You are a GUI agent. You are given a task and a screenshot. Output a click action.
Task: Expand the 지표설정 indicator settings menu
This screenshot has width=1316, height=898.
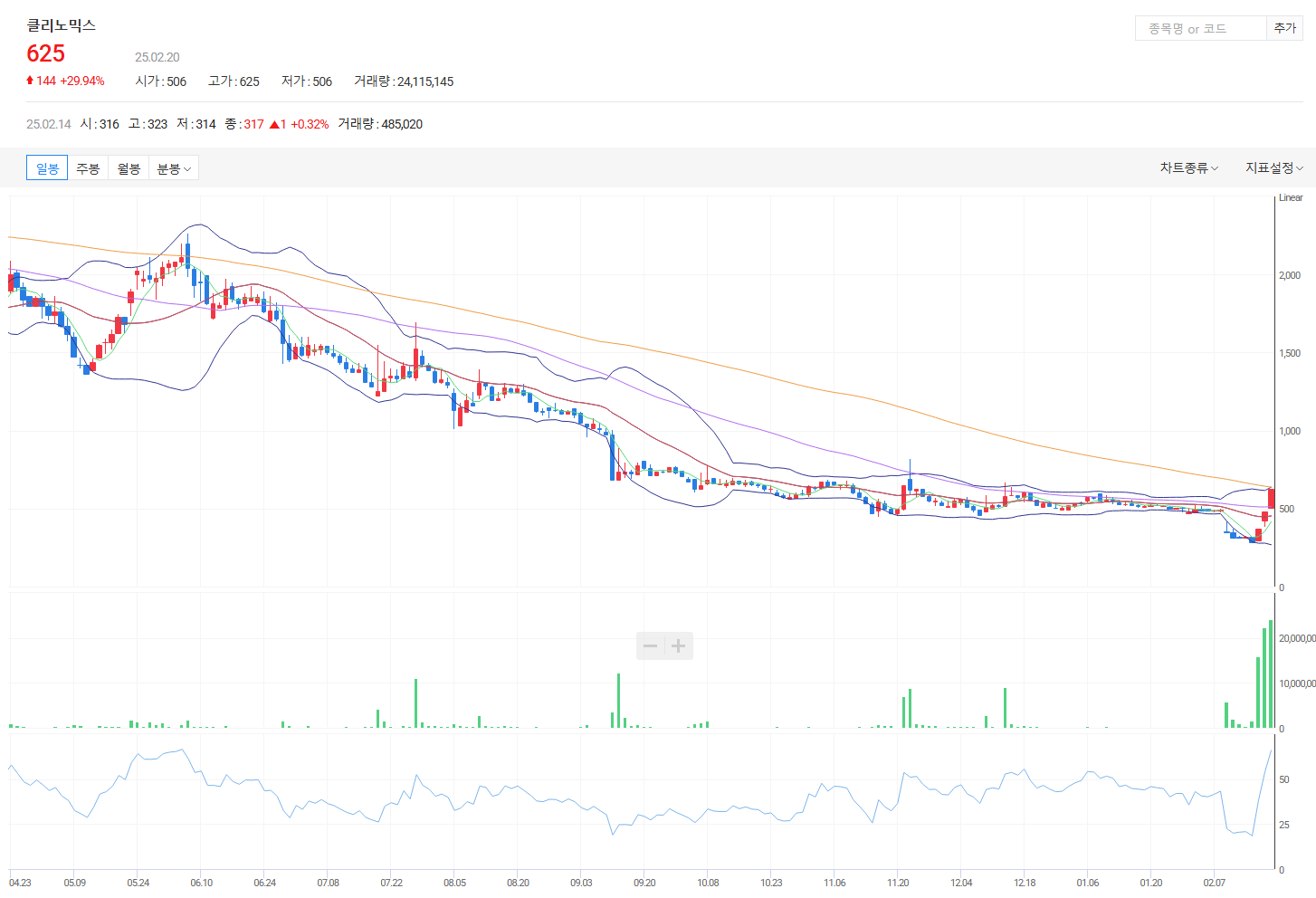pyautogui.click(x=1274, y=167)
